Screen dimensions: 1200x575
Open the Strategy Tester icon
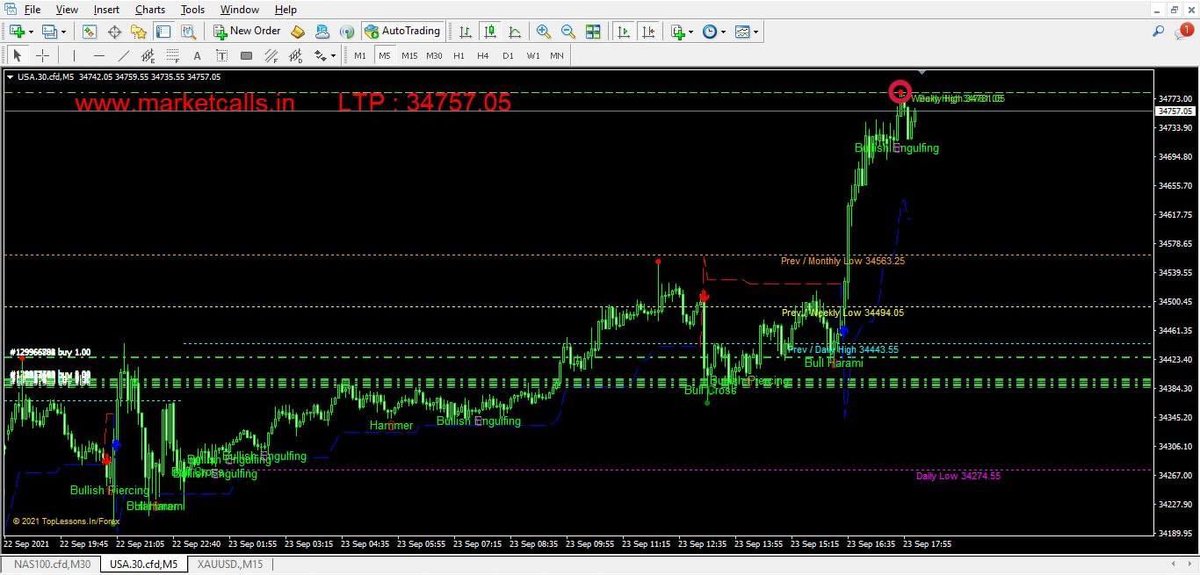187,31
